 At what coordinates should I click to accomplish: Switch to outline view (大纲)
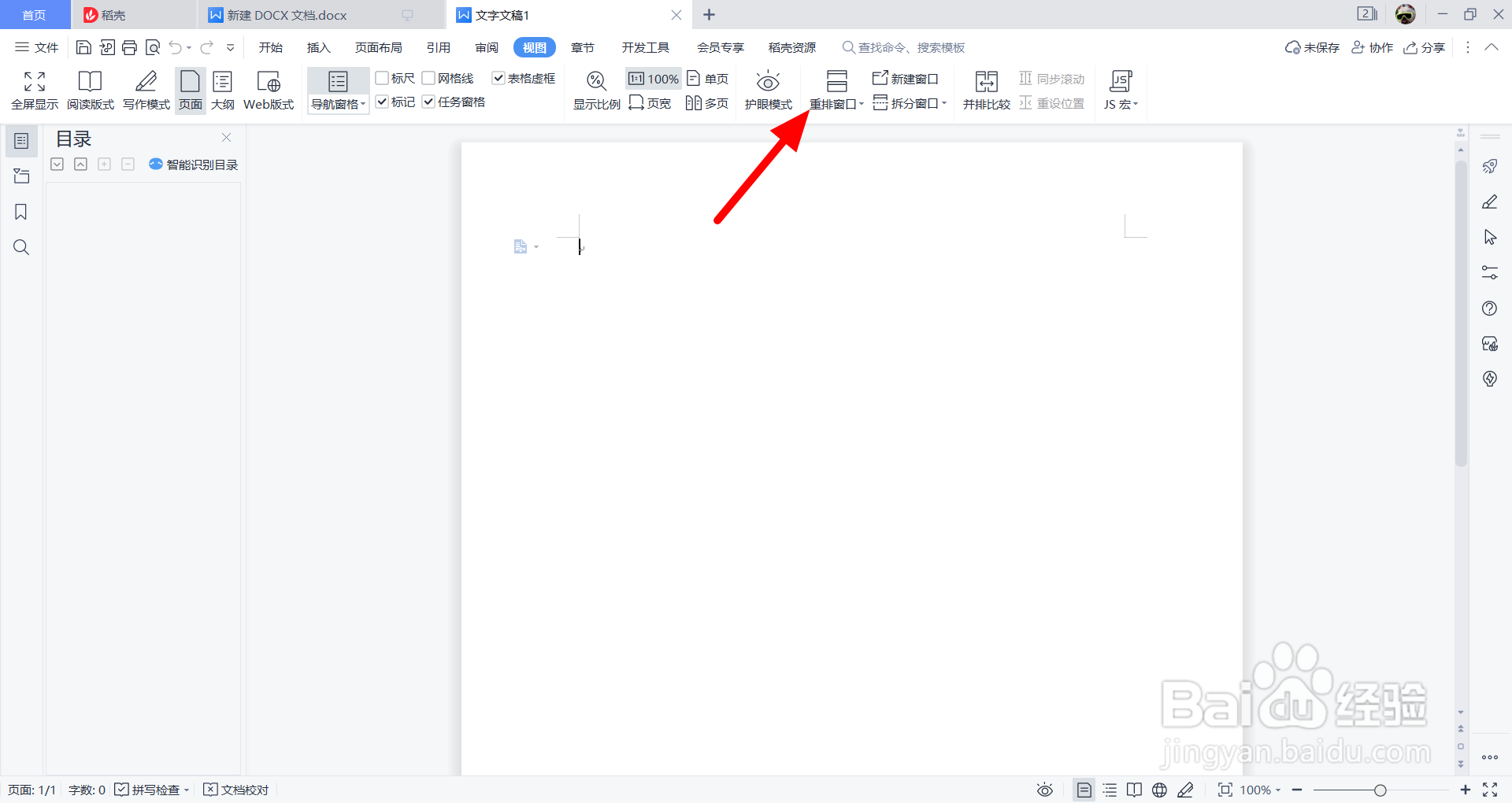click(223, 91)
